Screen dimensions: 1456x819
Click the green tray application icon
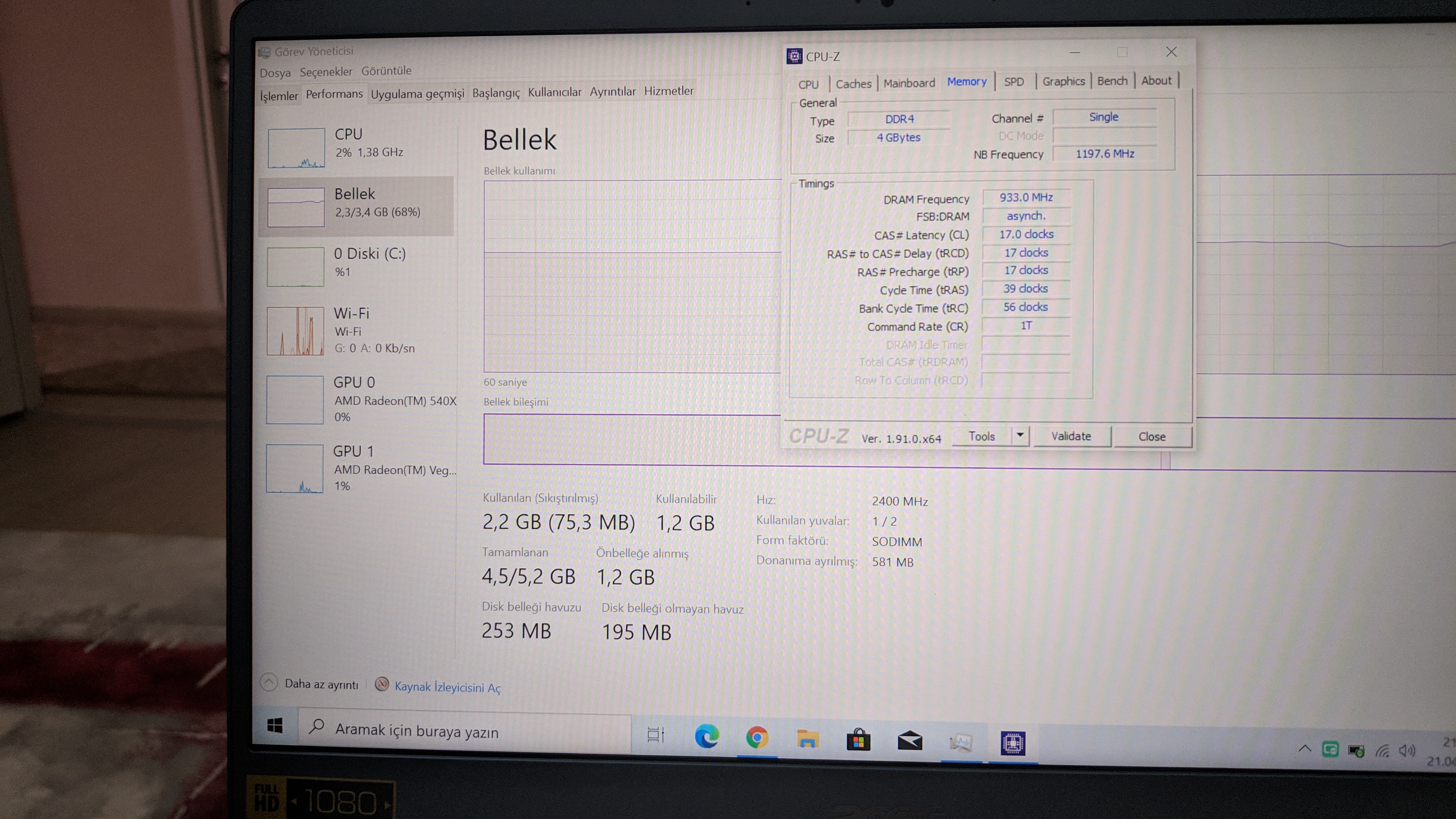tap(1330, 749)
